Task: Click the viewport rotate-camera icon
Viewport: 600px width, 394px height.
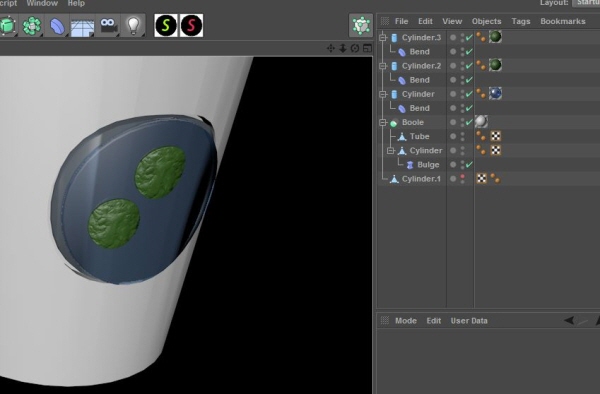Action: 355,48
